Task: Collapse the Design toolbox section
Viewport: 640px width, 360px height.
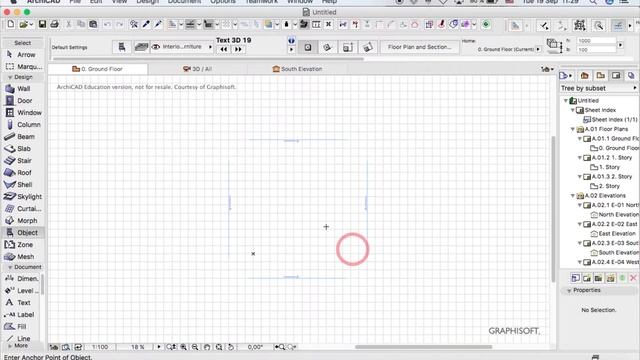Action: coord(10,77)
